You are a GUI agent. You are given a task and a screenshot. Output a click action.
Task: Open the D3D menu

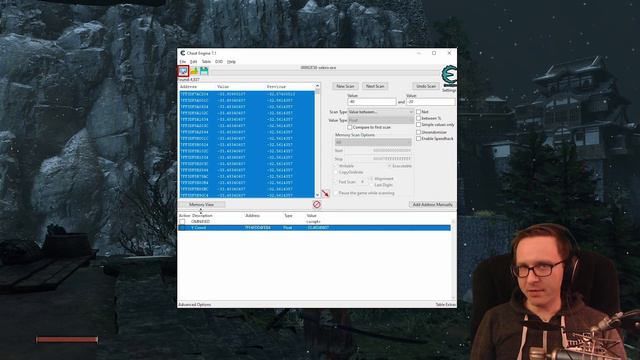coord(219,62)
